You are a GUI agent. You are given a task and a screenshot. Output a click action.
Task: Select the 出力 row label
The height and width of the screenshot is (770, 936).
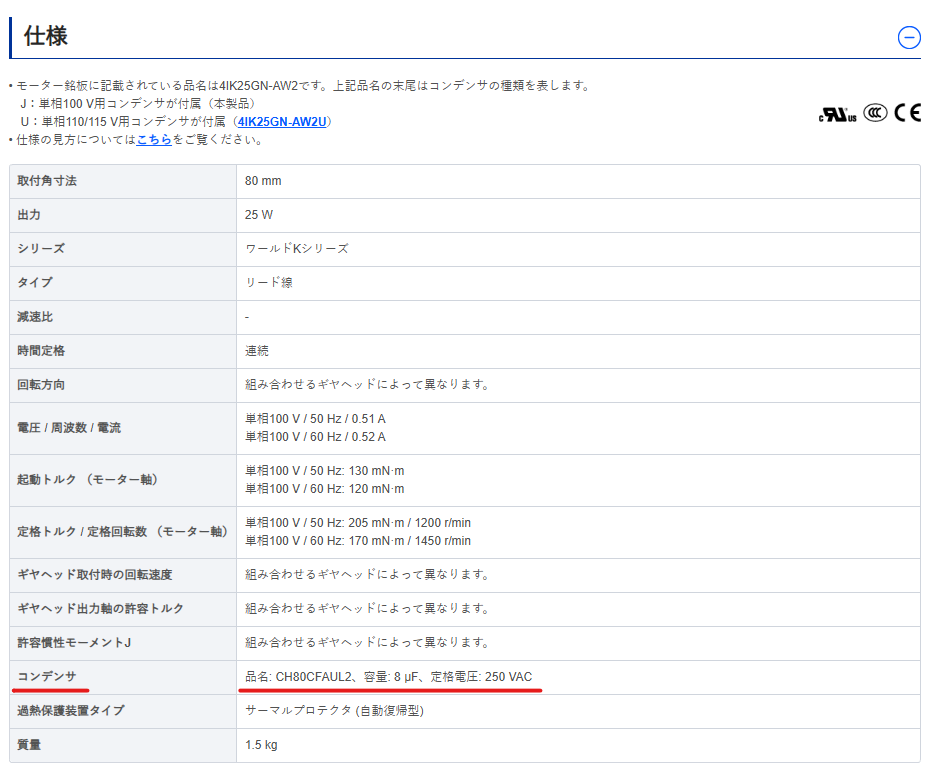pyautogui.click(x=29, y=215)
